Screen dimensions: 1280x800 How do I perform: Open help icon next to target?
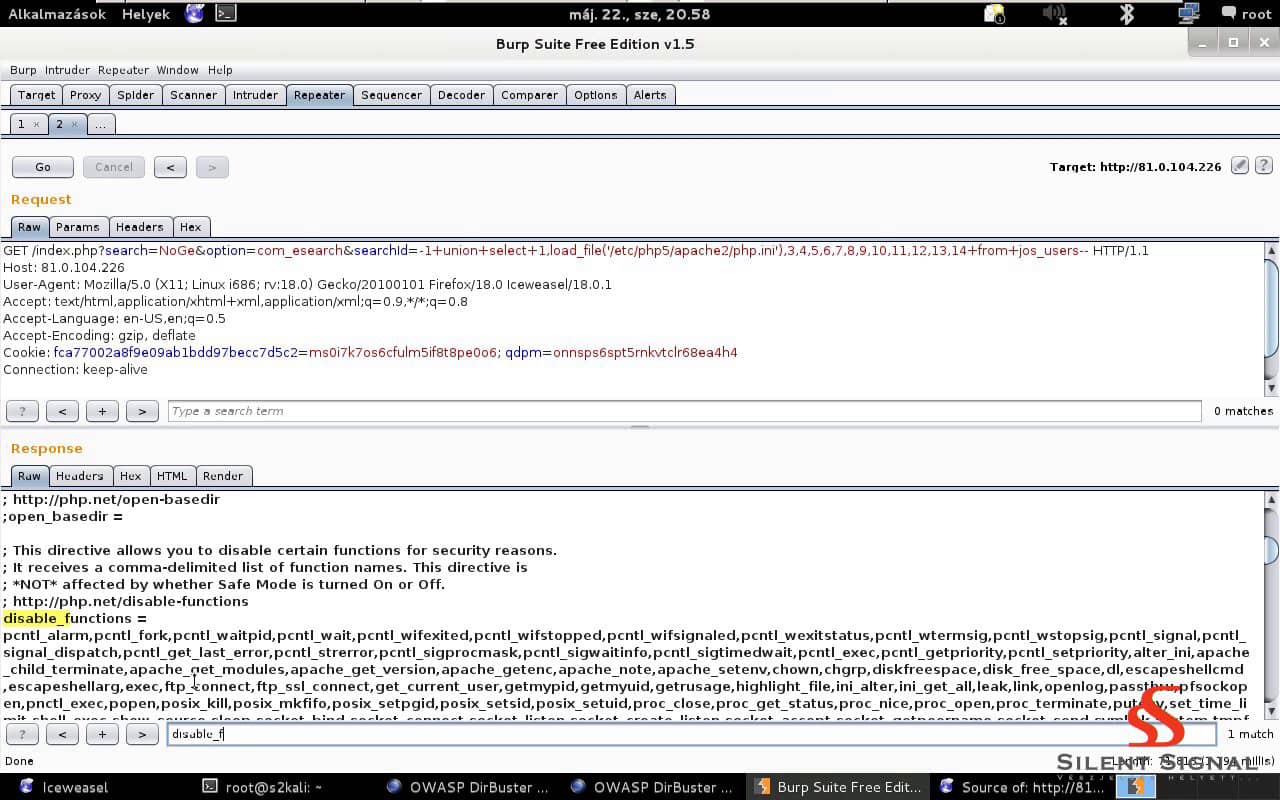tap(1264, 166)
